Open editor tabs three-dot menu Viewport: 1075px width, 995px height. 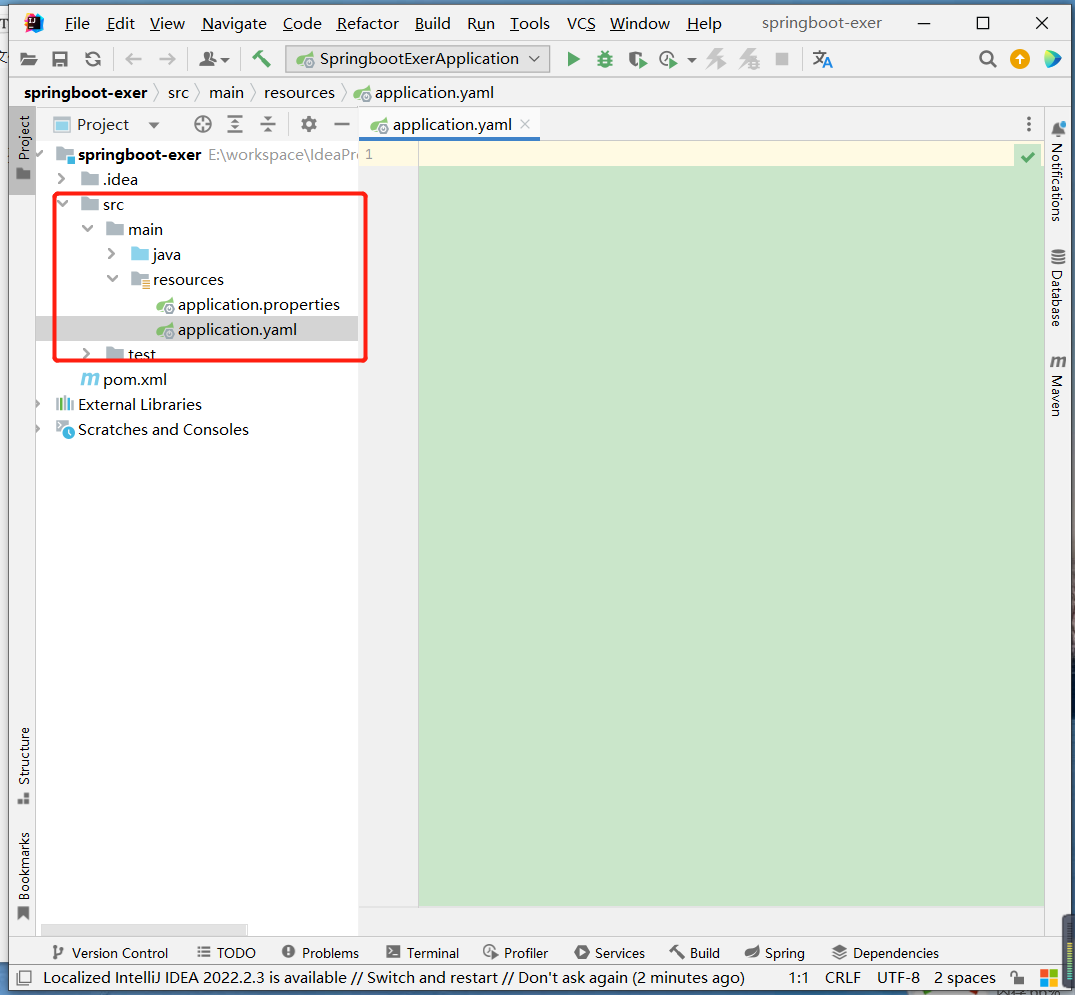[x=1028, y=124]
